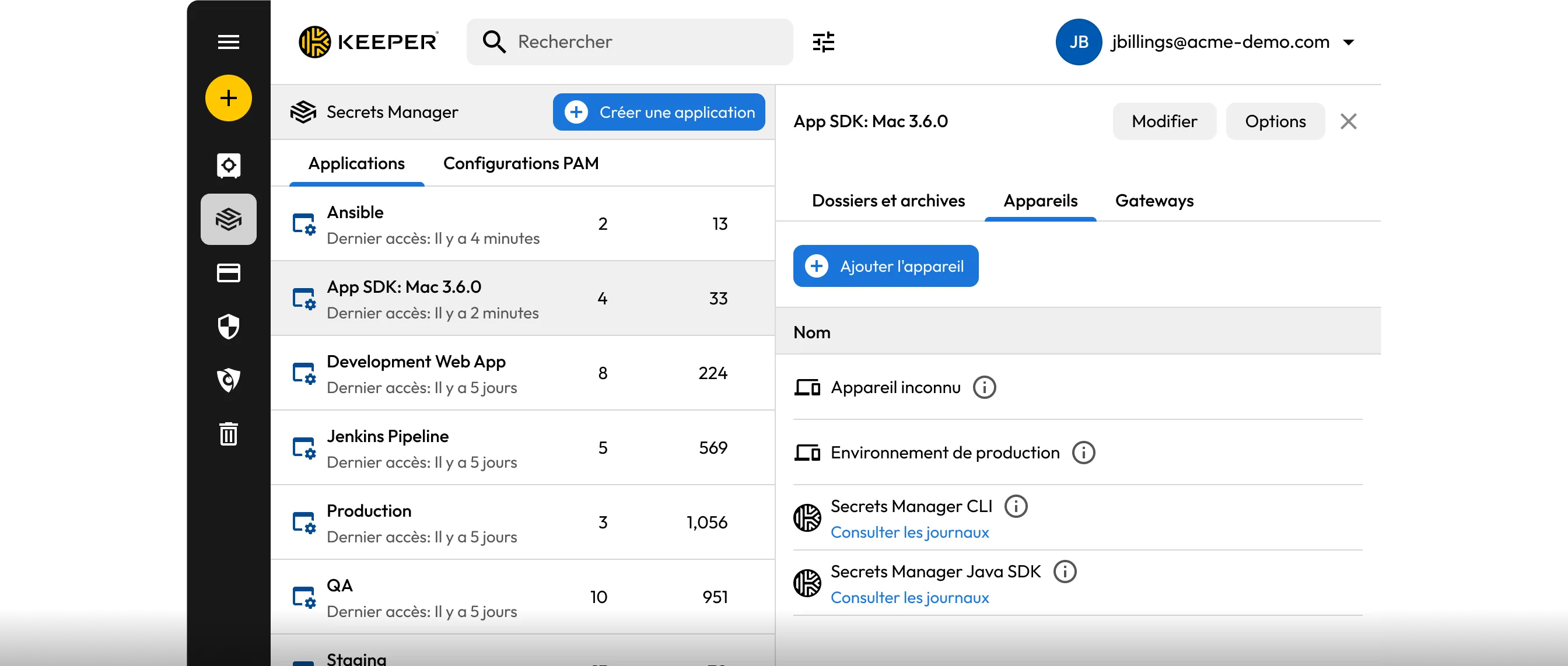Image resolution: width=1568 pixels, height=666 pixels.
Task: Select the Appareils tab
Action: pyautogui.click(x=1040, y=200)
